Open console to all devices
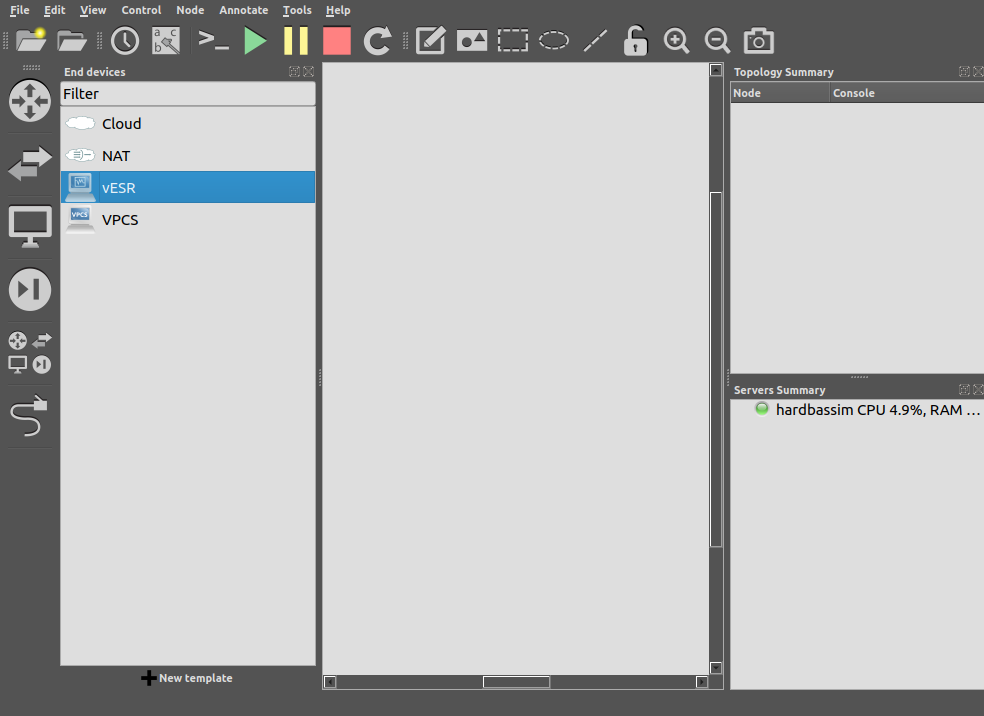 point(213,41)
